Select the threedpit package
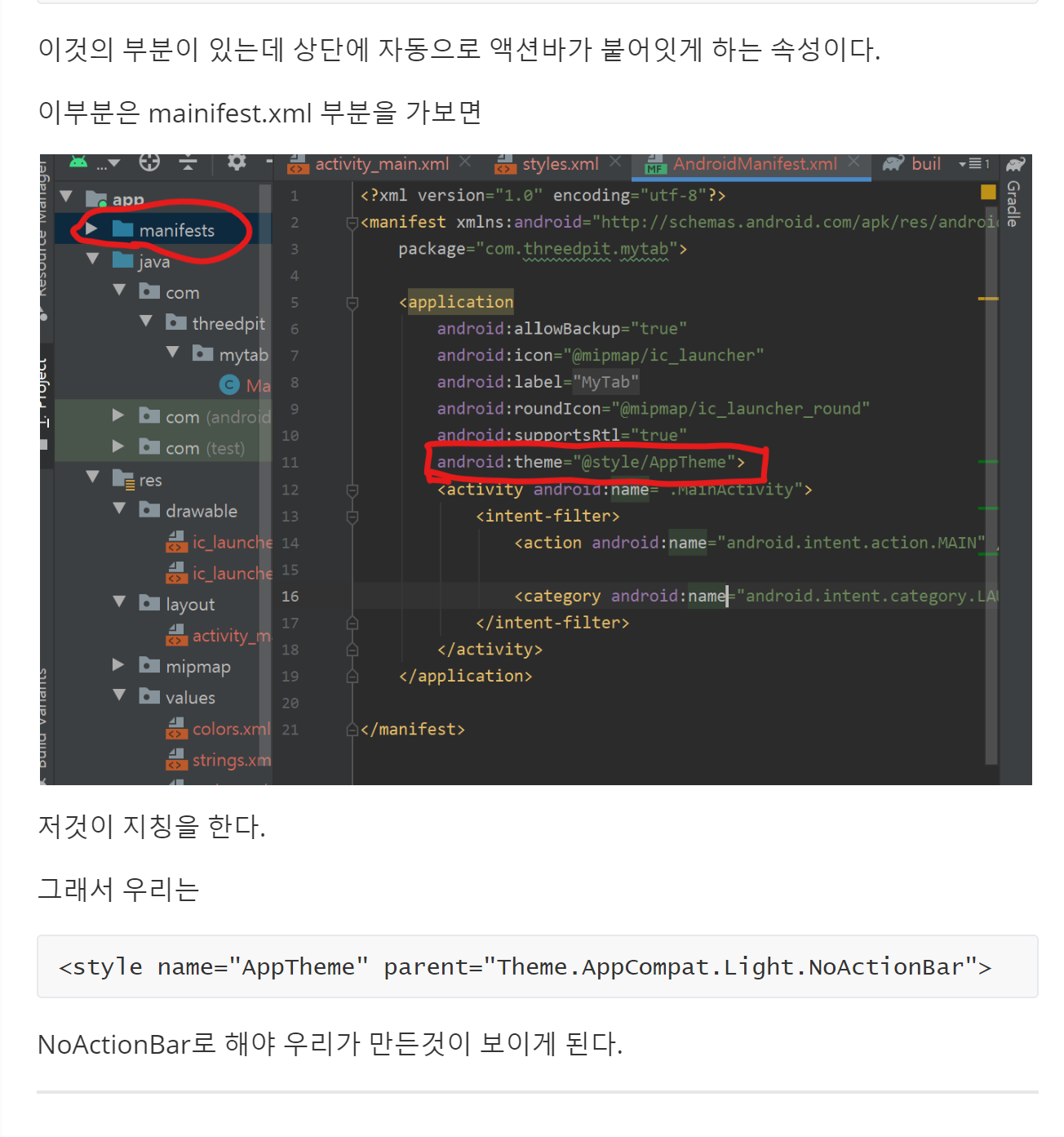Viewport: 1064px width, 1137px height. [215, 323]
